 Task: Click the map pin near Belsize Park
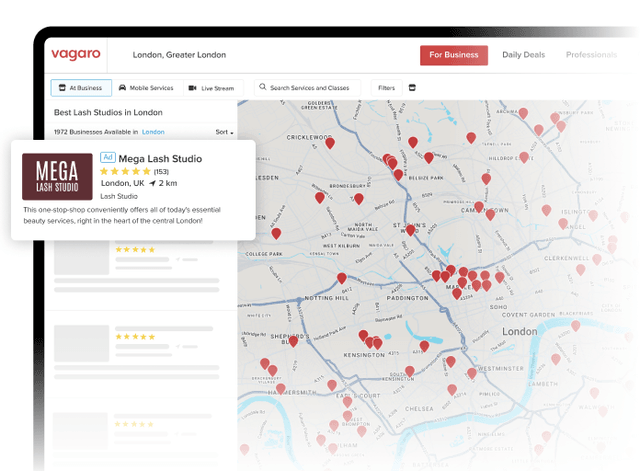tap(398, 175)
